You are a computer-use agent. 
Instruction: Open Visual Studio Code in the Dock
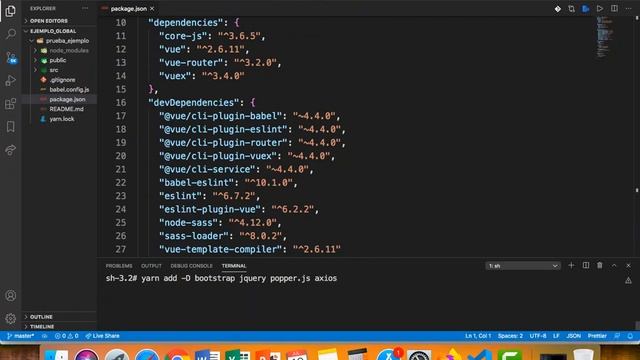[480, 355]
